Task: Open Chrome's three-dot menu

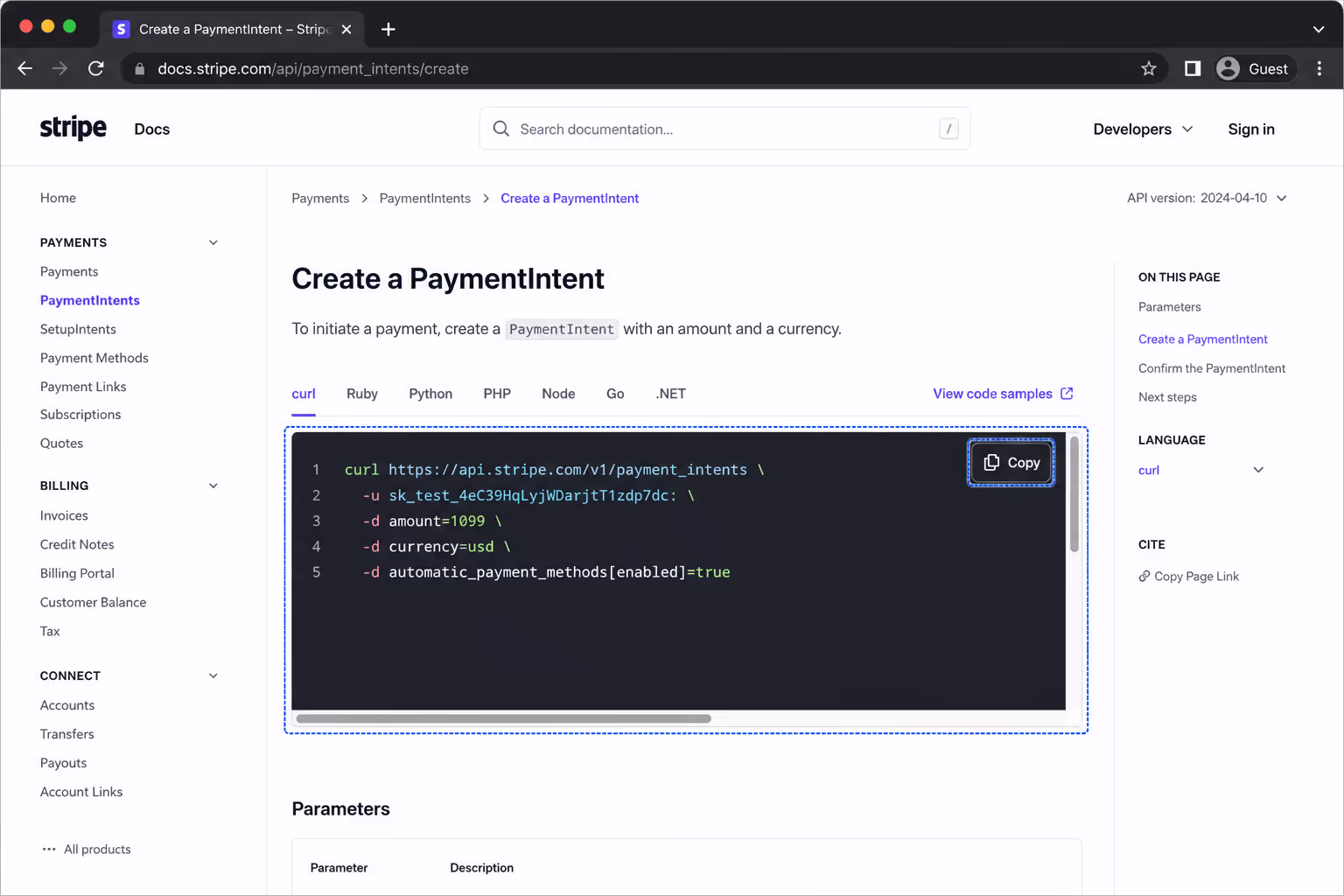Action: pyautogui.click(x=1319, y=68)
